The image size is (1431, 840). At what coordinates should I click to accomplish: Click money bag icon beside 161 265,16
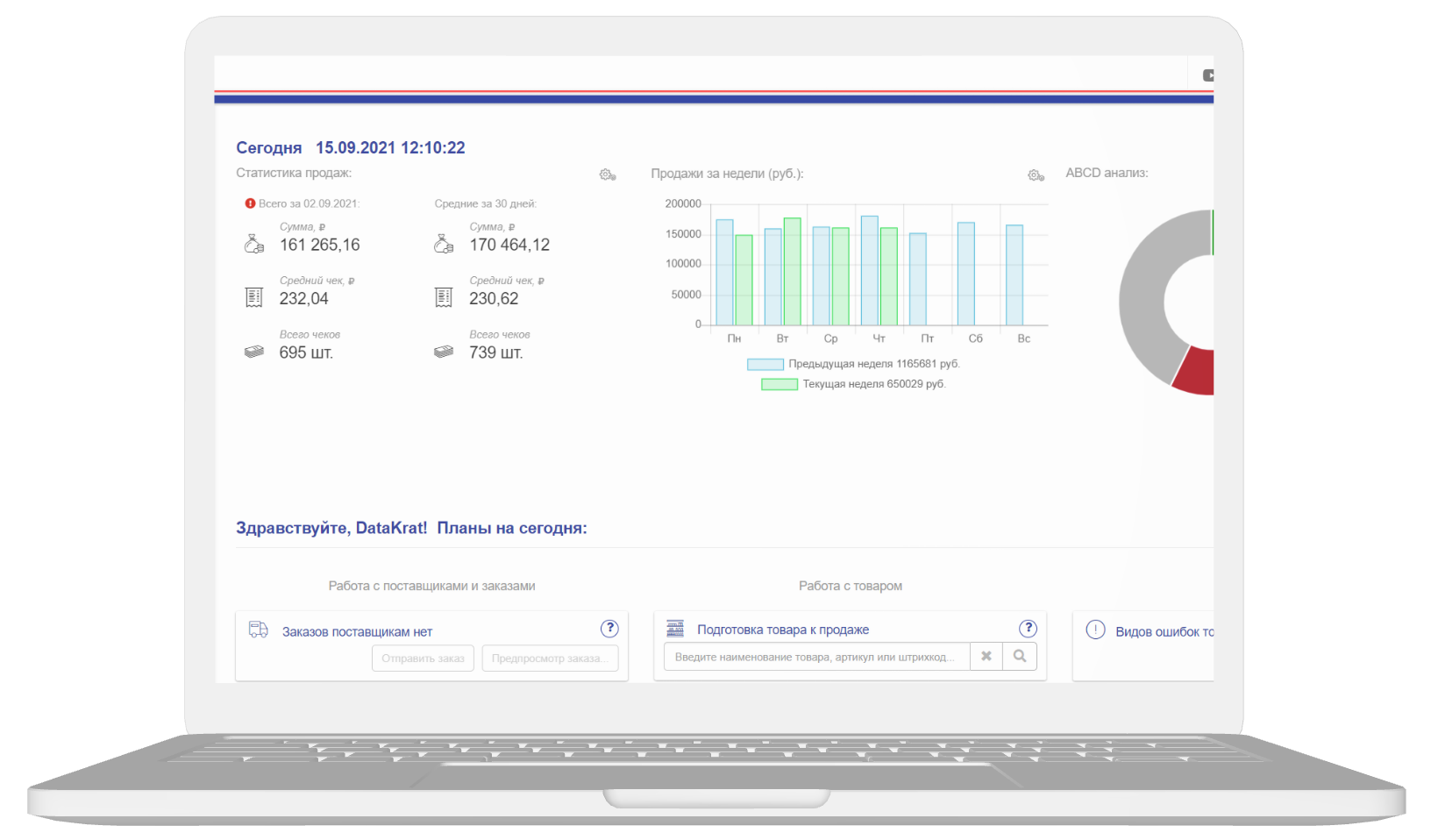coord(254,244)
